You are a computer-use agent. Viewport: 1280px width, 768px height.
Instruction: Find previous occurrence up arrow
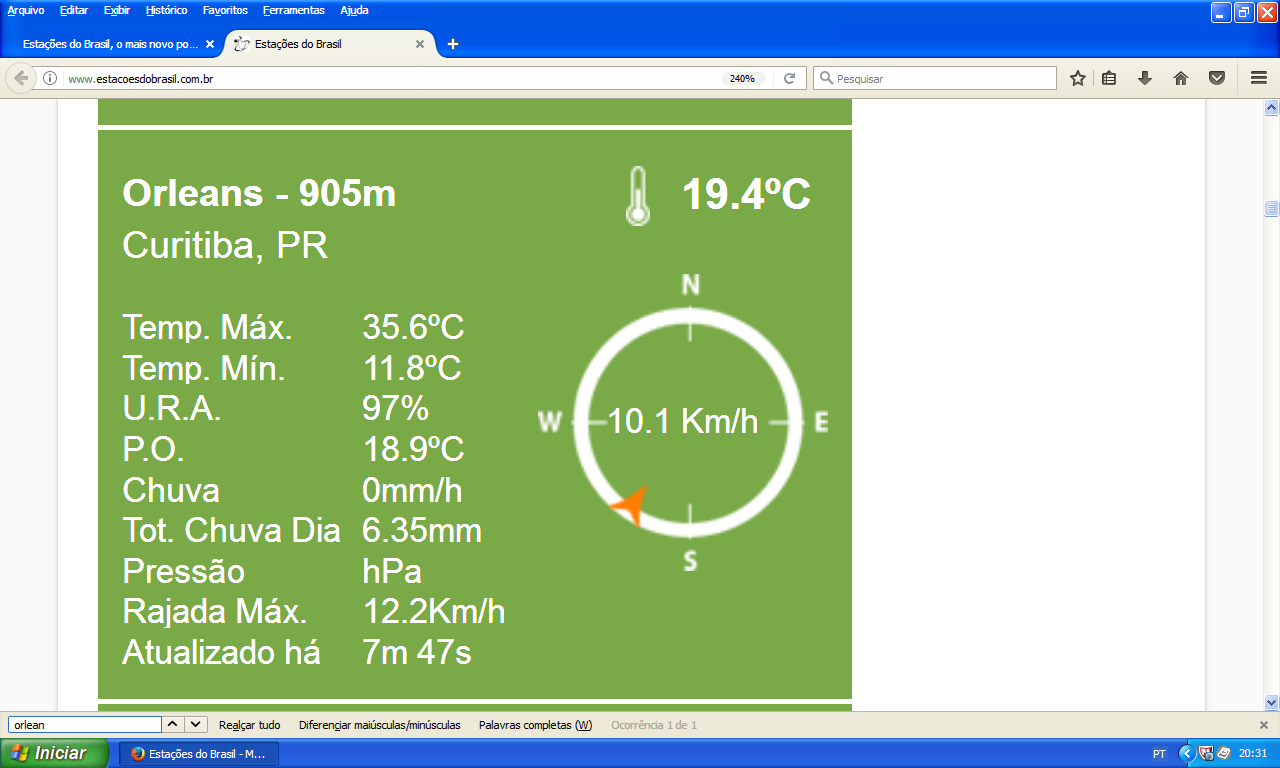tap(172, 725)
